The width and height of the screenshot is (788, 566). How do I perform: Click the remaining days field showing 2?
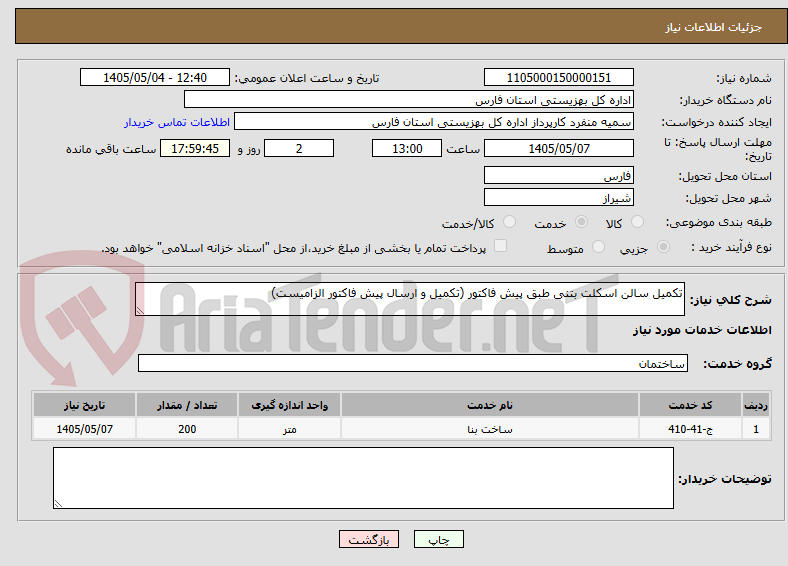299,148
